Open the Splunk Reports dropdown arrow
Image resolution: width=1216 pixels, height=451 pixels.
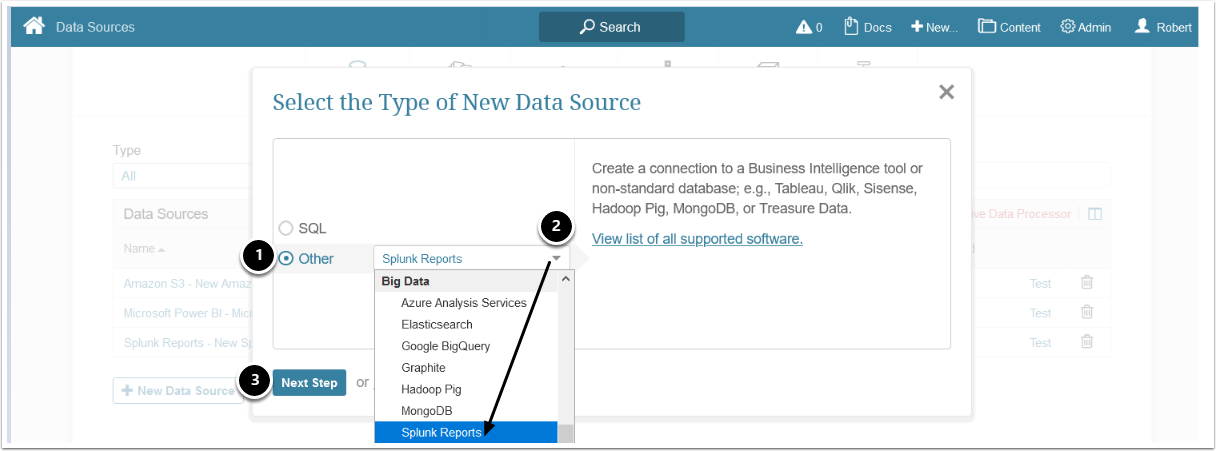[x=557, y=258]
